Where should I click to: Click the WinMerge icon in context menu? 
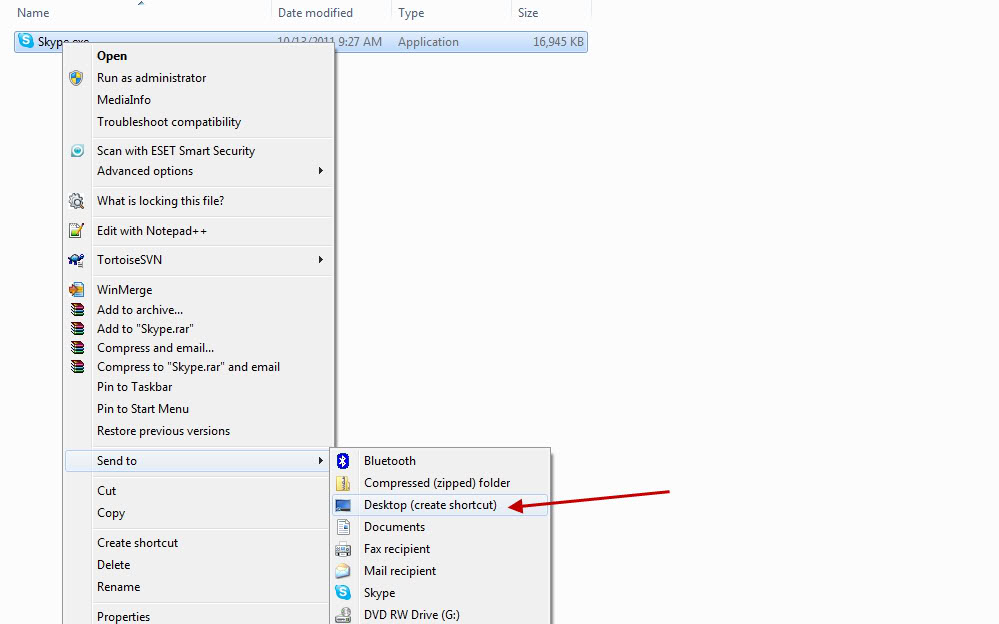(x=76, y=289)
